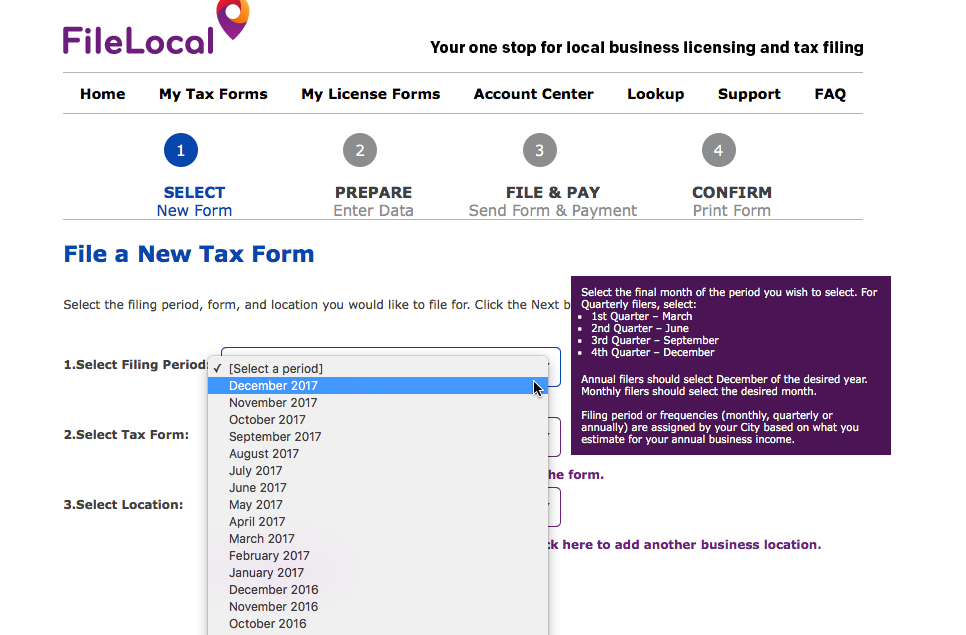Choose the [Select a period] placeholder option
Viewport: 966px width, 635px height.
pyautogui.click(x=378, y=368)
